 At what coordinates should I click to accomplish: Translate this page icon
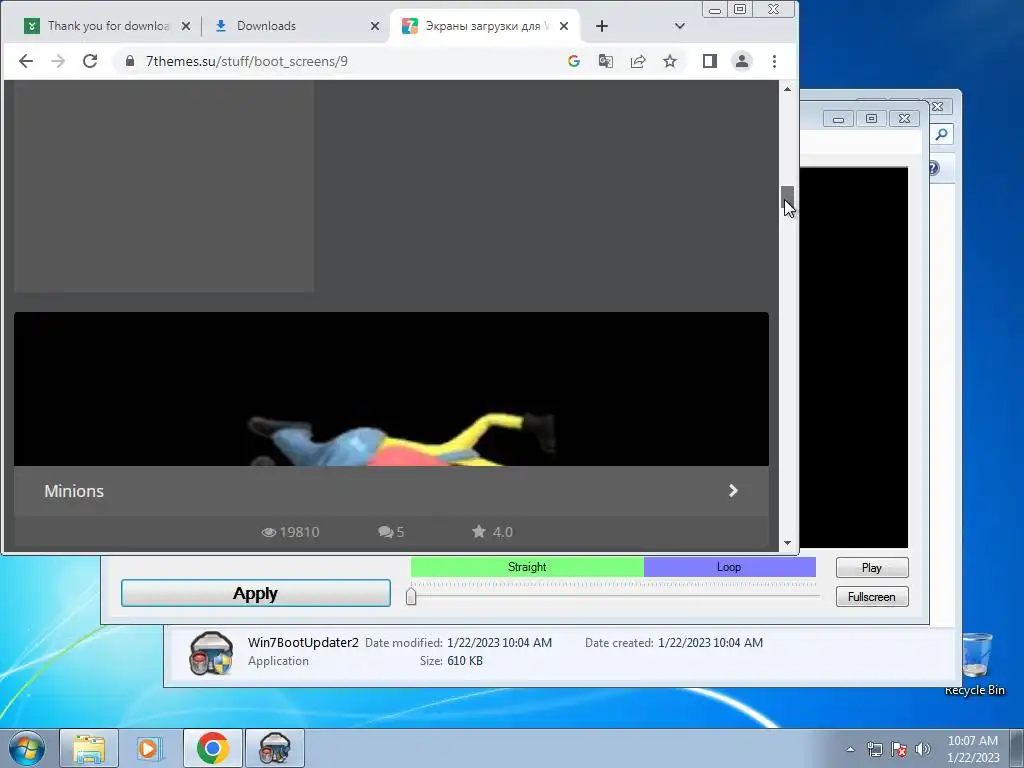click(606, 61)
